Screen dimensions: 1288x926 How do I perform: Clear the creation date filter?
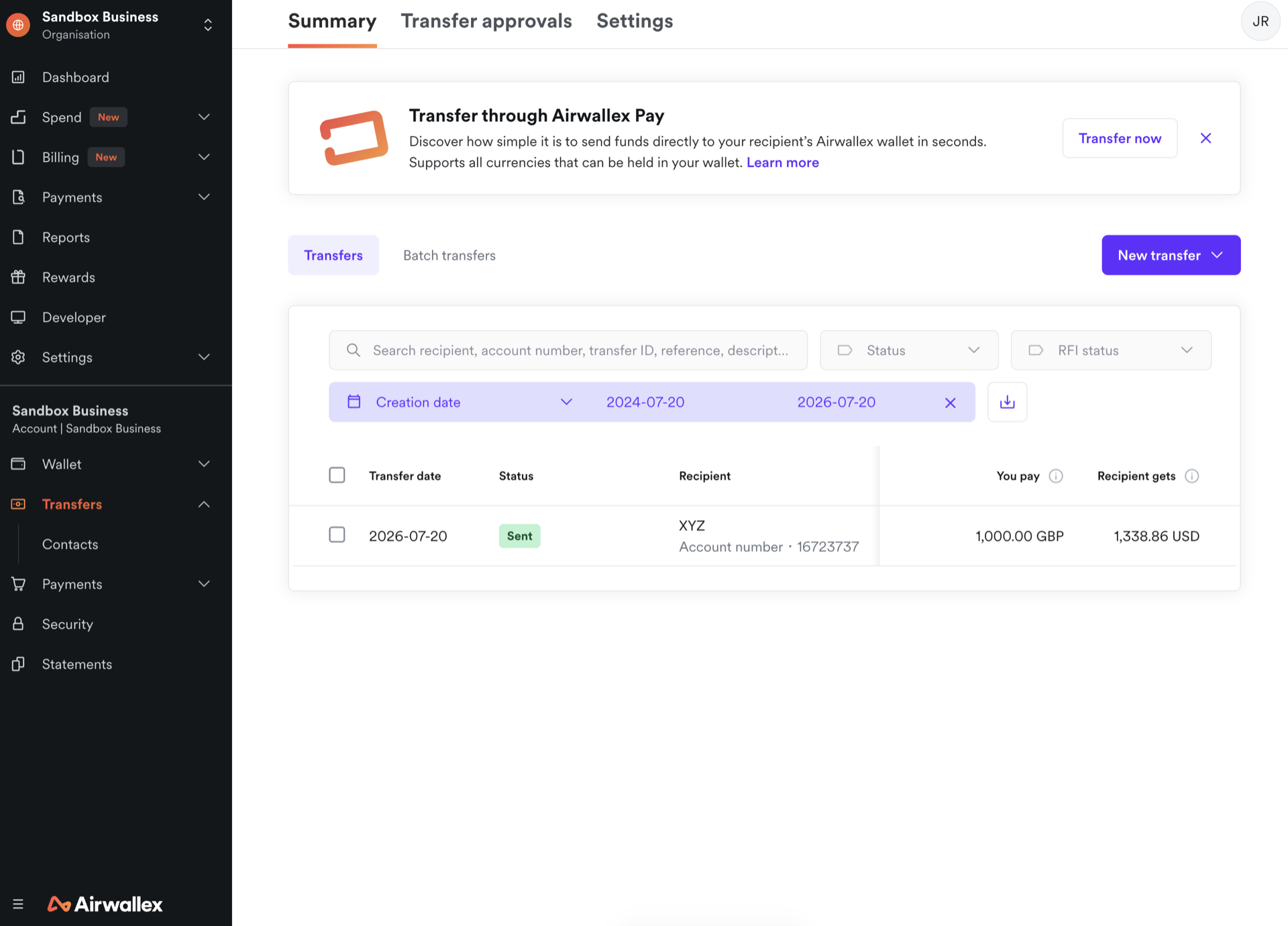click(950, 403)
